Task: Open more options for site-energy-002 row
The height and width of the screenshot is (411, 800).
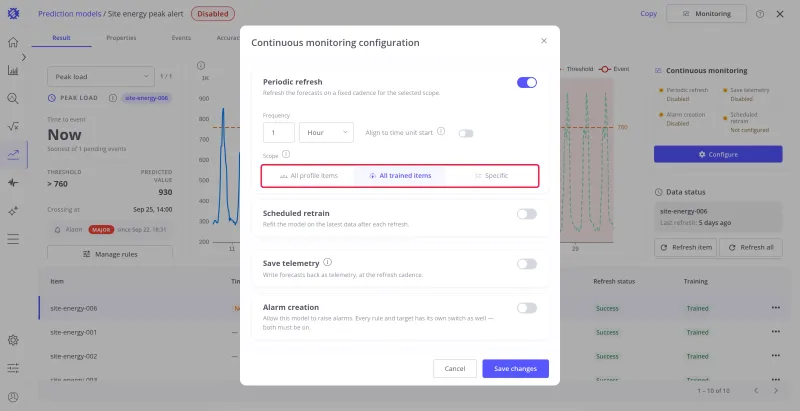Action: point(776,356)
